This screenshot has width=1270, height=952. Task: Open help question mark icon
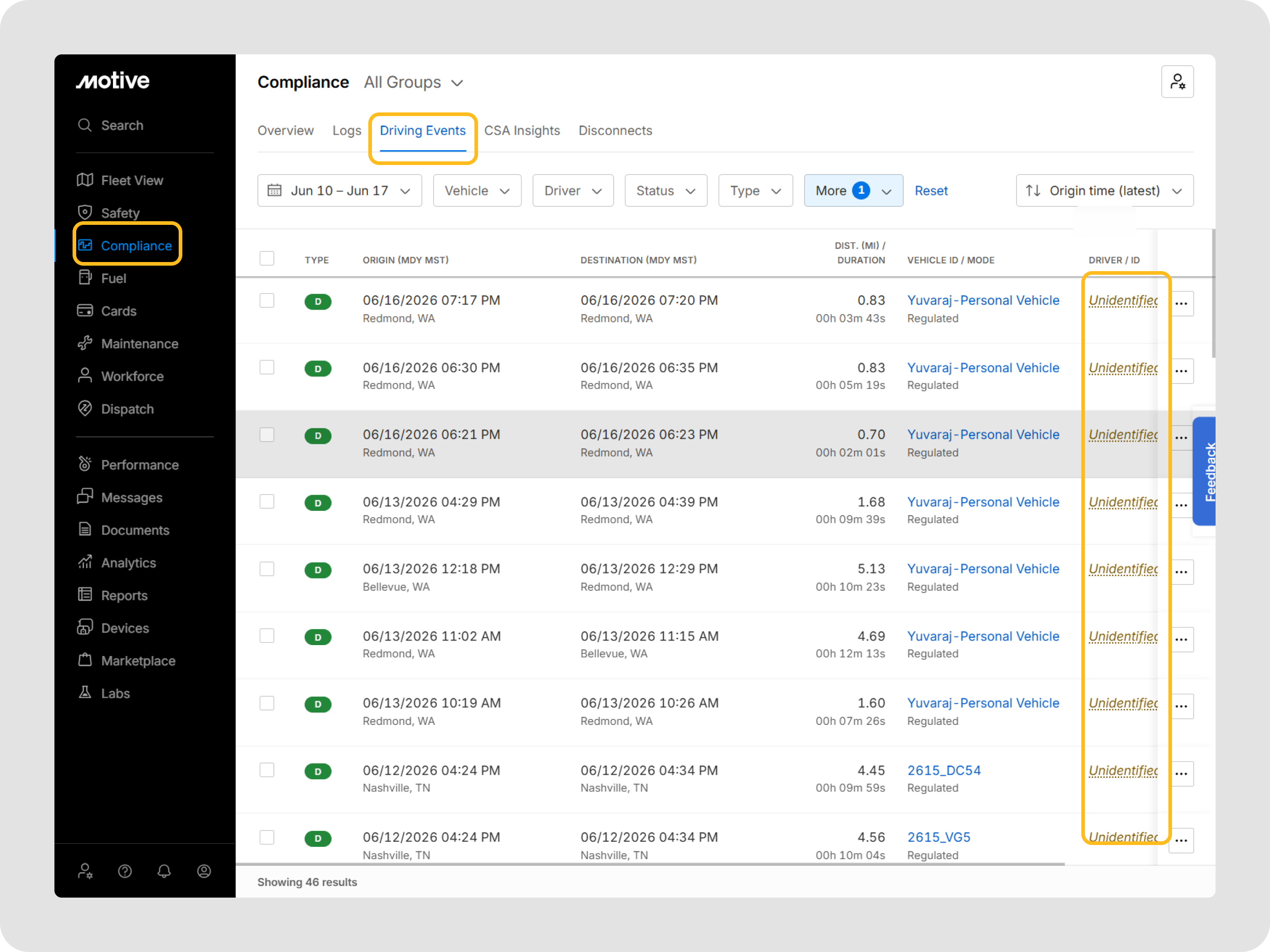coord(125,870)
